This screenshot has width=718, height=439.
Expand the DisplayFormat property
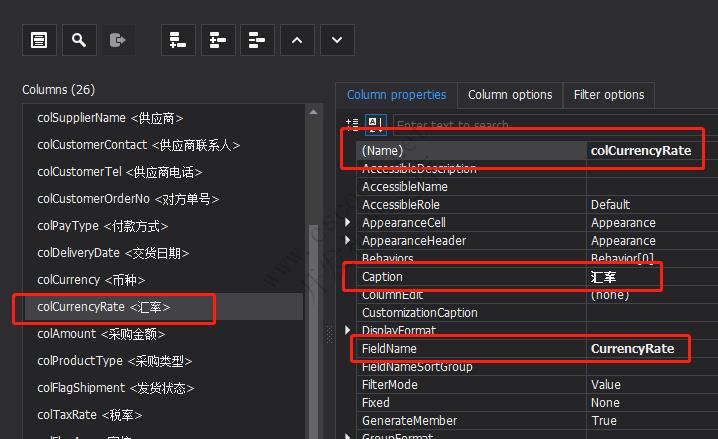click(x=348, y=331)
